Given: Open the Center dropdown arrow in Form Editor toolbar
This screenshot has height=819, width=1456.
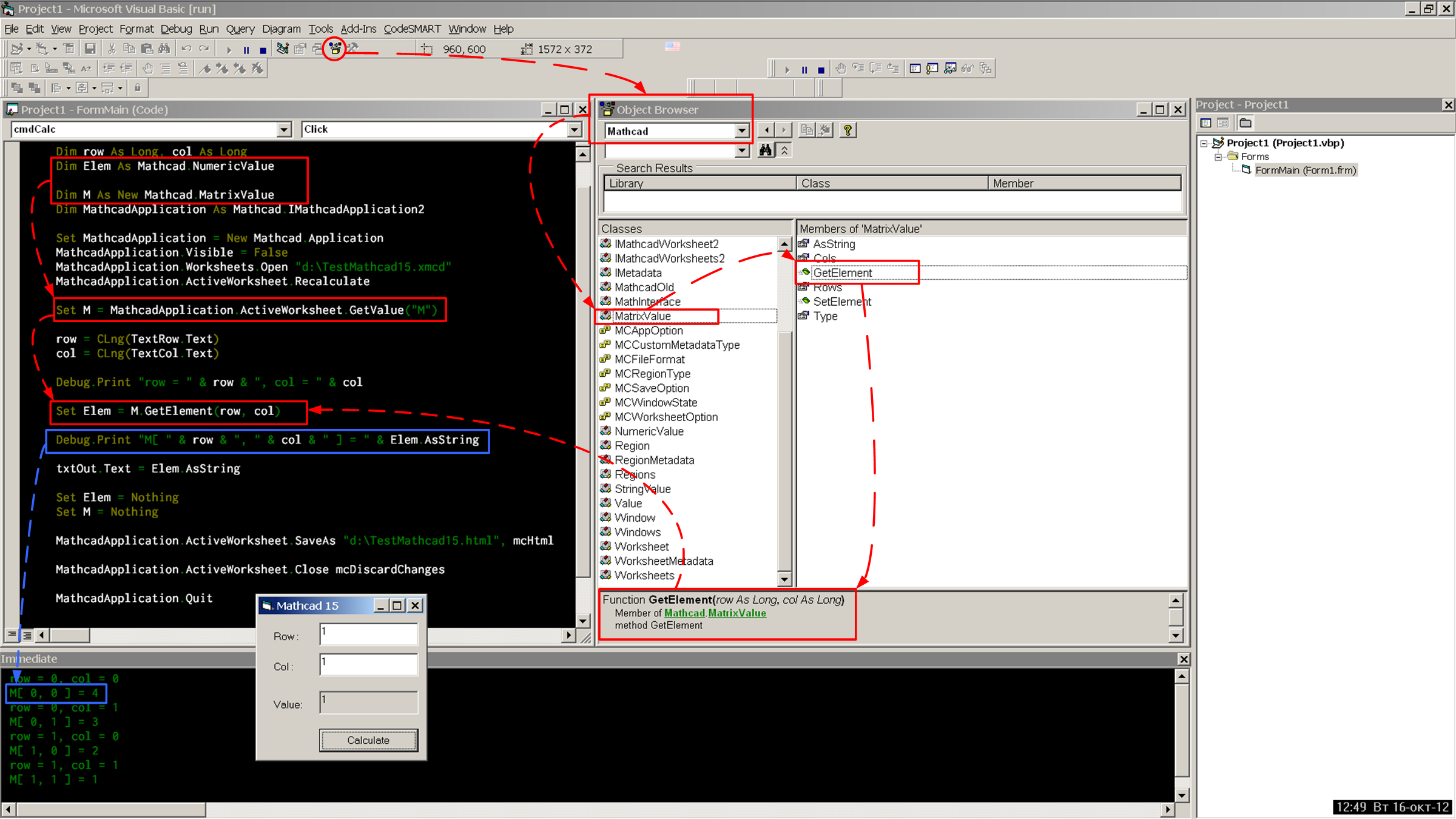Looking at the screenshot, I should (x=94, y=88).
